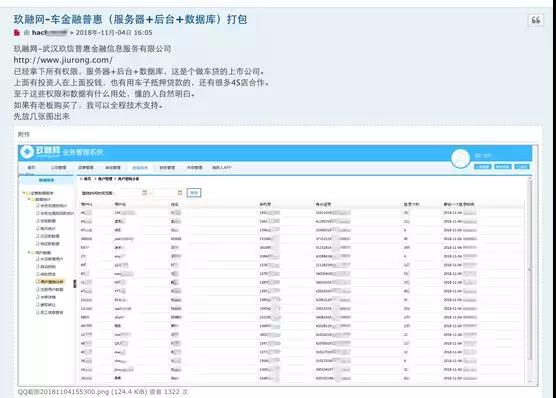Click the query button beside the date range
The width and height of the screenshot is (556, 398).
194,193
